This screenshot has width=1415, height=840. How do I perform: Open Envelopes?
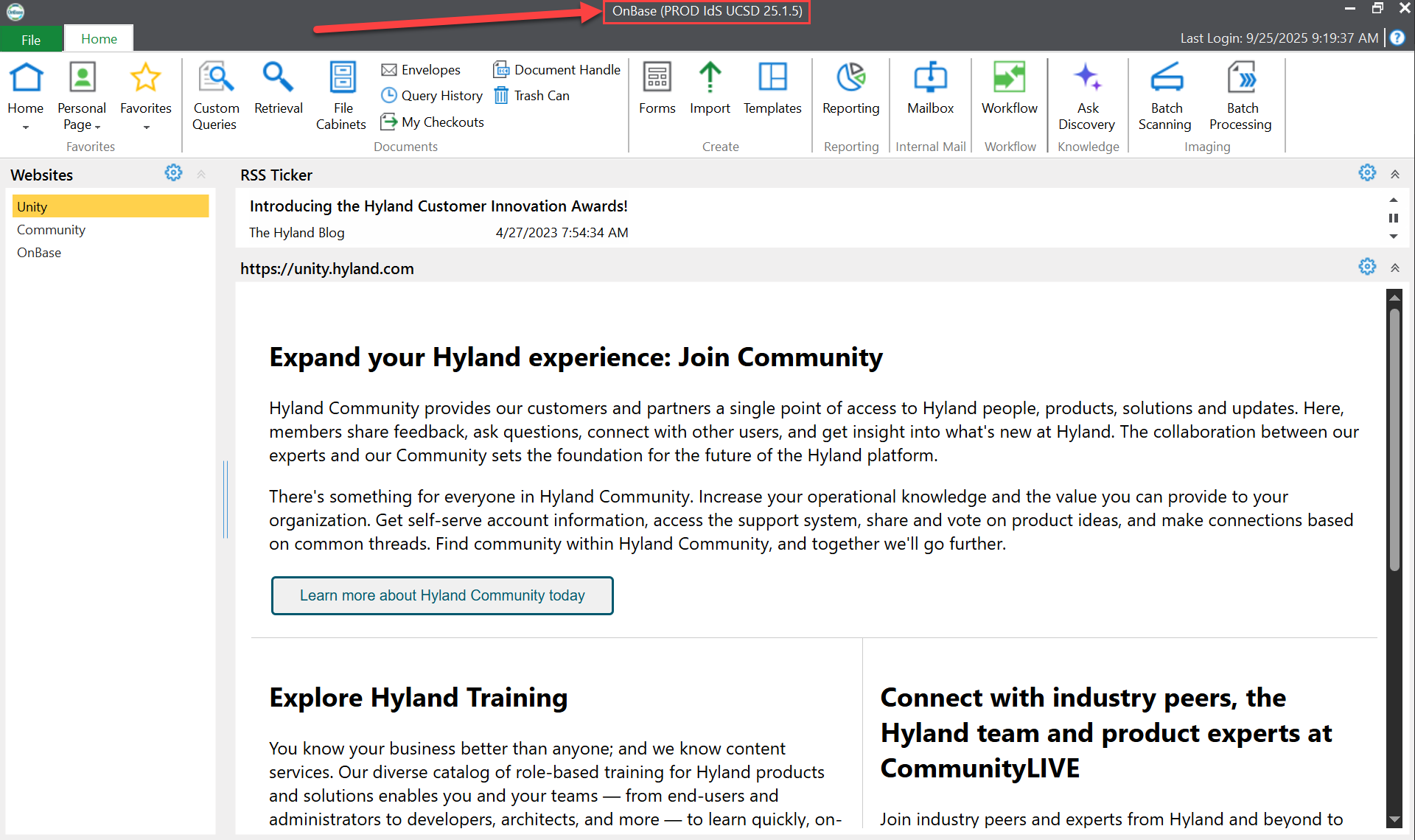click(421, 69)
